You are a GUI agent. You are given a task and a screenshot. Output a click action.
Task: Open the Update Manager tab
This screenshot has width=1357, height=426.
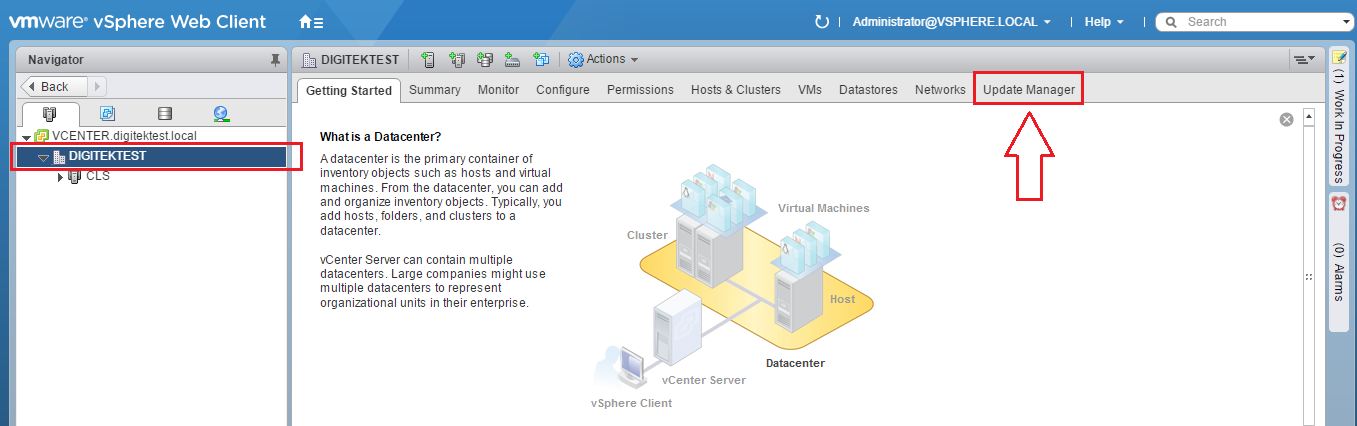point(1029,90)
